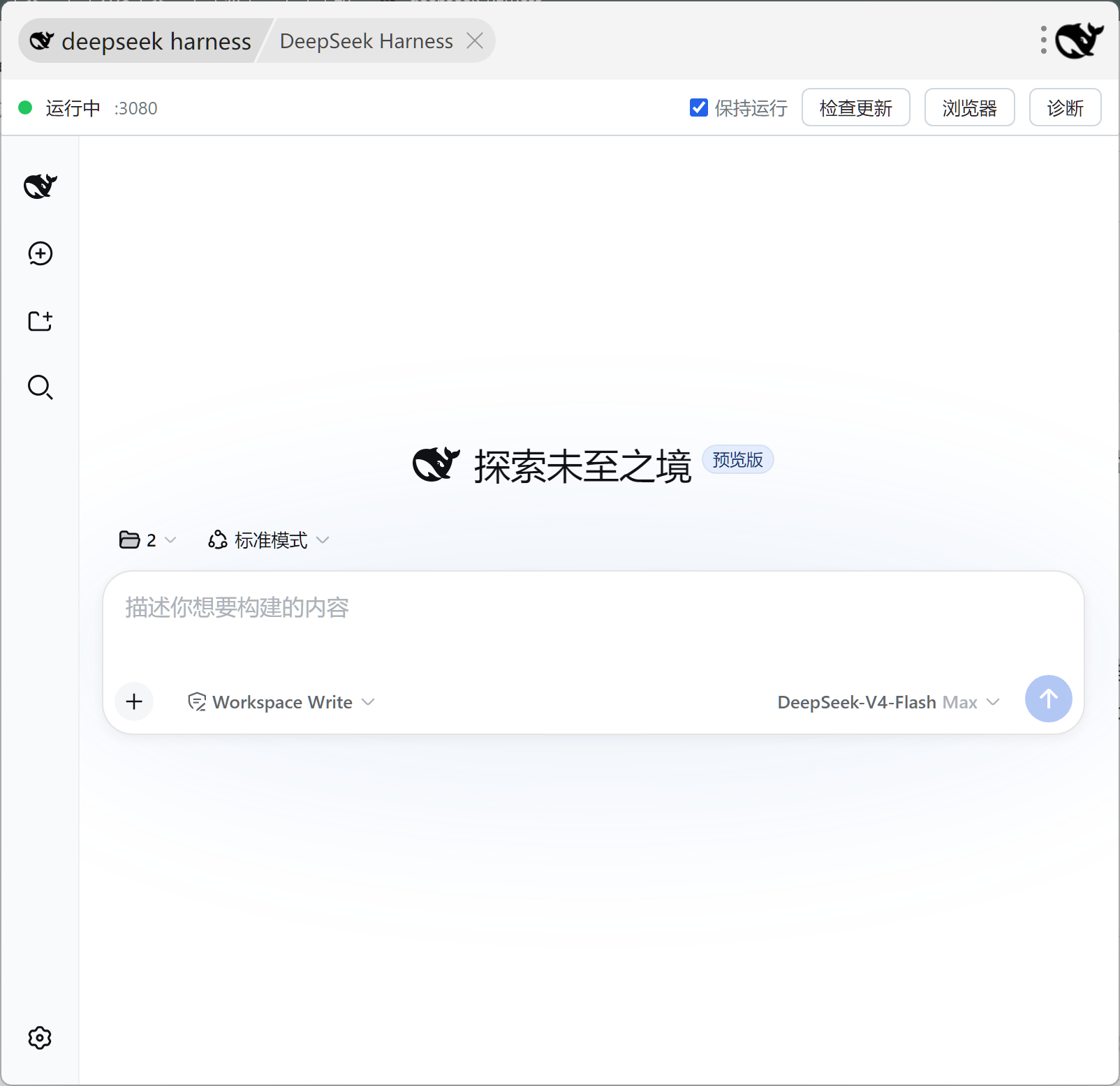The image size is (1120, 1086).
Task: Click the whale app icon at top right
Action: (1079, 40)
